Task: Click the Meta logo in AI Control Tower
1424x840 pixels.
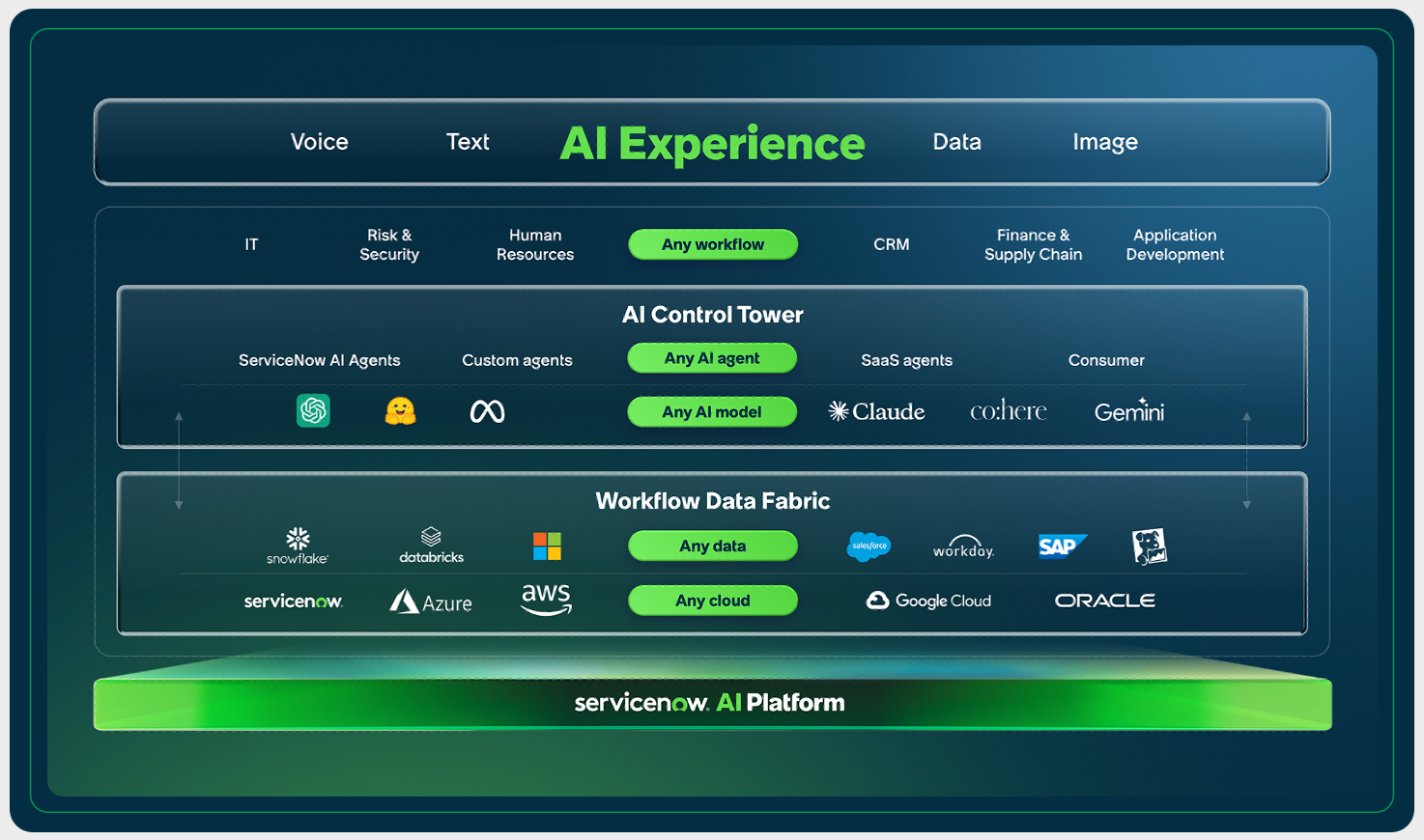Action: 488,410
